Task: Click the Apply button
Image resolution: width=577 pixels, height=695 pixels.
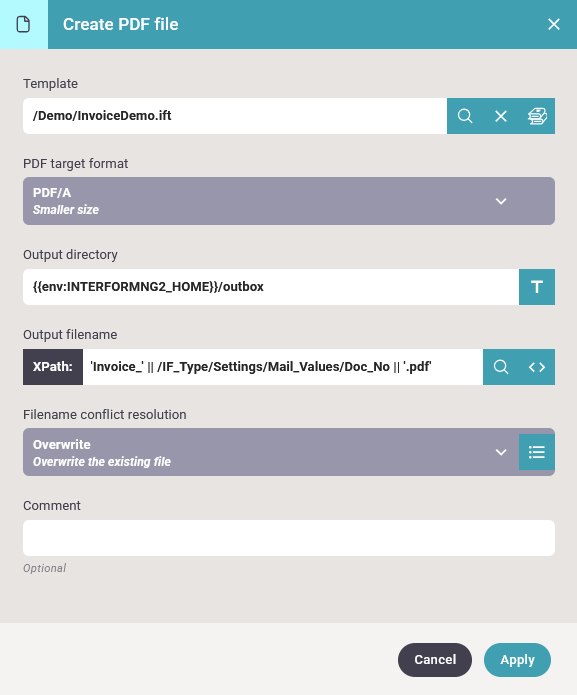Action: point(517,660)
